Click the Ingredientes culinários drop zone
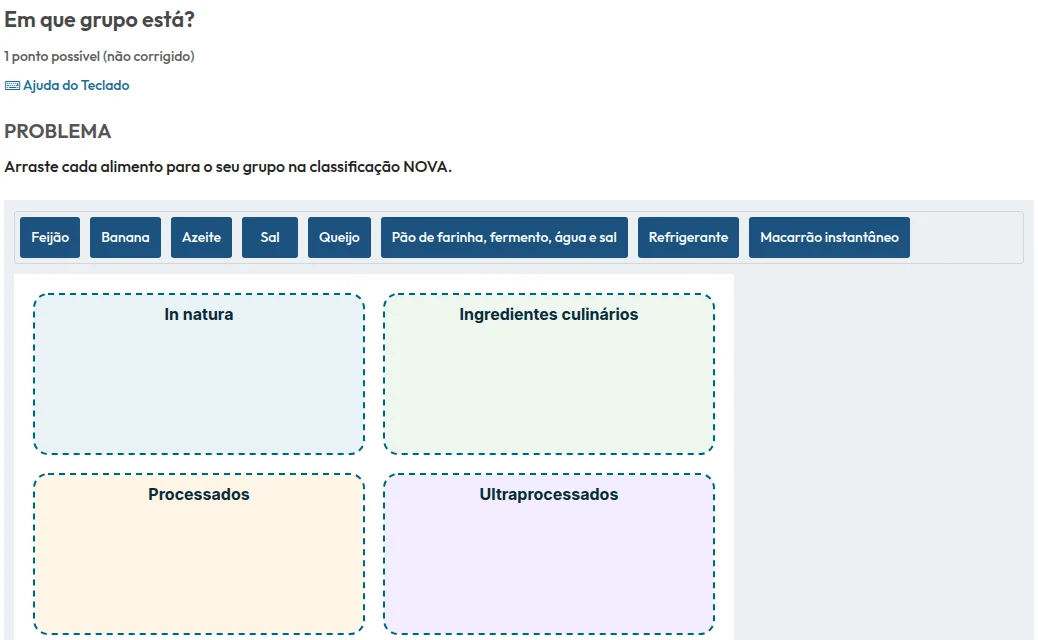The image size is (1038, 640). [549, 374]
